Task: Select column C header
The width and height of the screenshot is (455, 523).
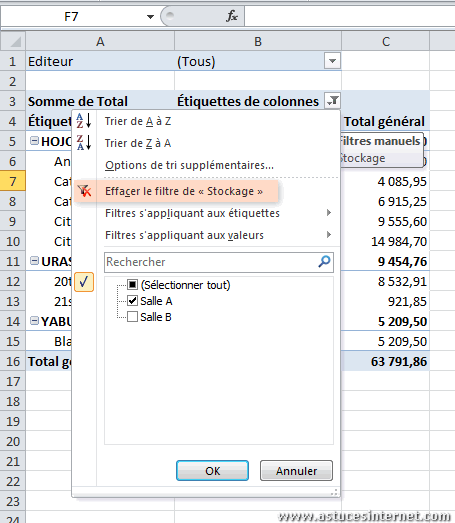Action: [x=386, y=41]
